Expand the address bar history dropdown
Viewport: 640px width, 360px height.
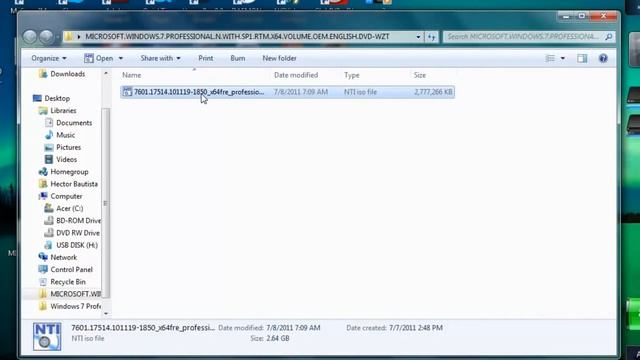click(x=418, y=37)
